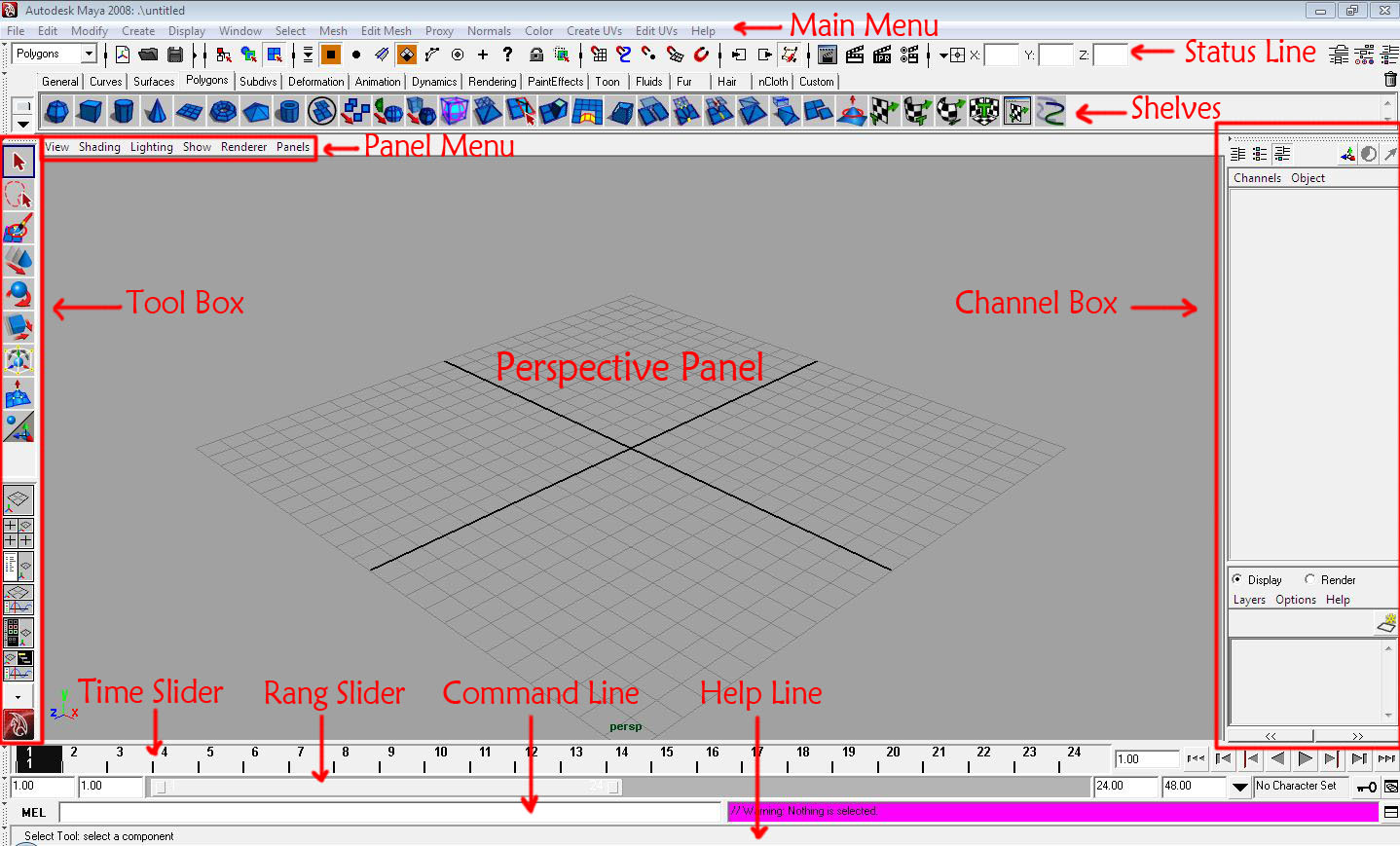
Task: Choose the Lasso Select tool
Action: point(18,195)
